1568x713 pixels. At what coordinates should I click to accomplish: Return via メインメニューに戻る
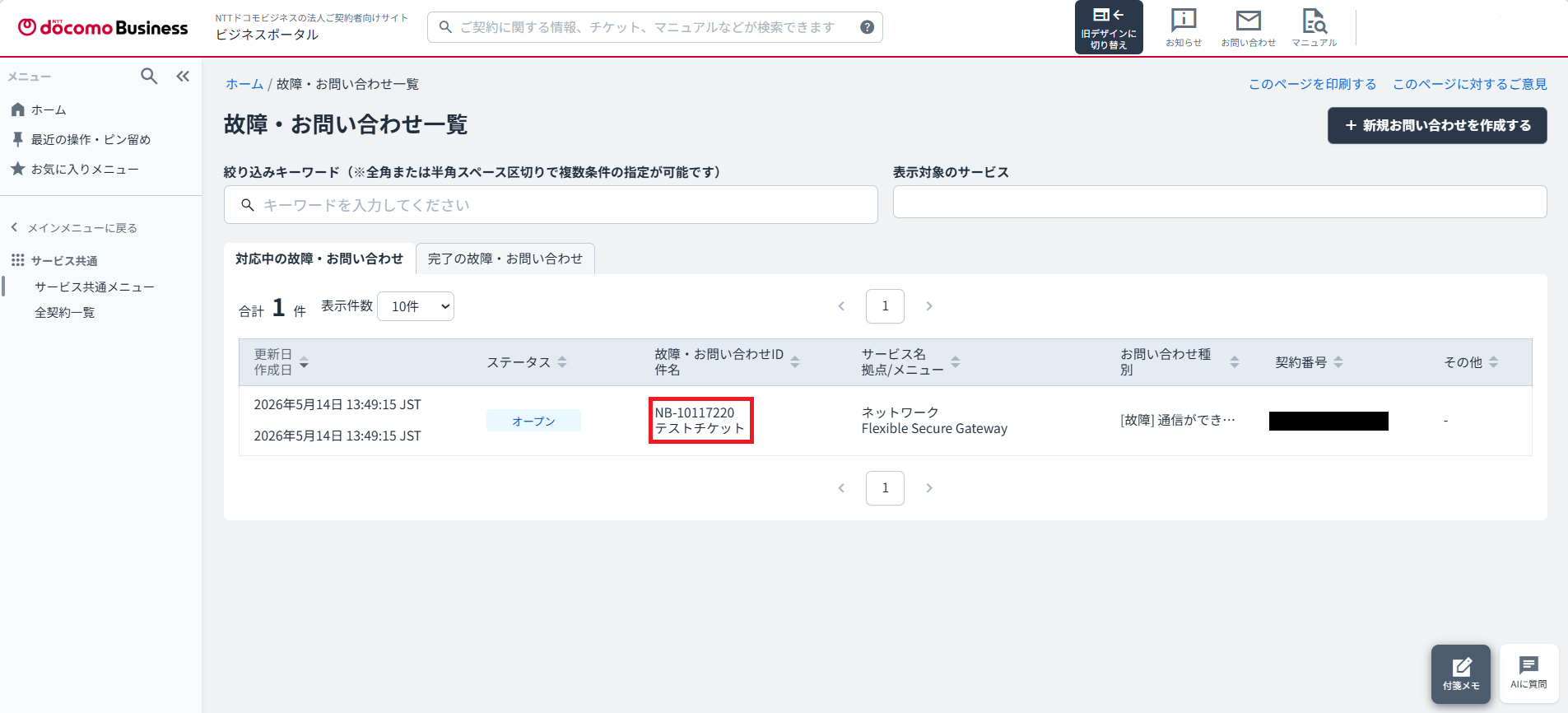click(73, 228)
